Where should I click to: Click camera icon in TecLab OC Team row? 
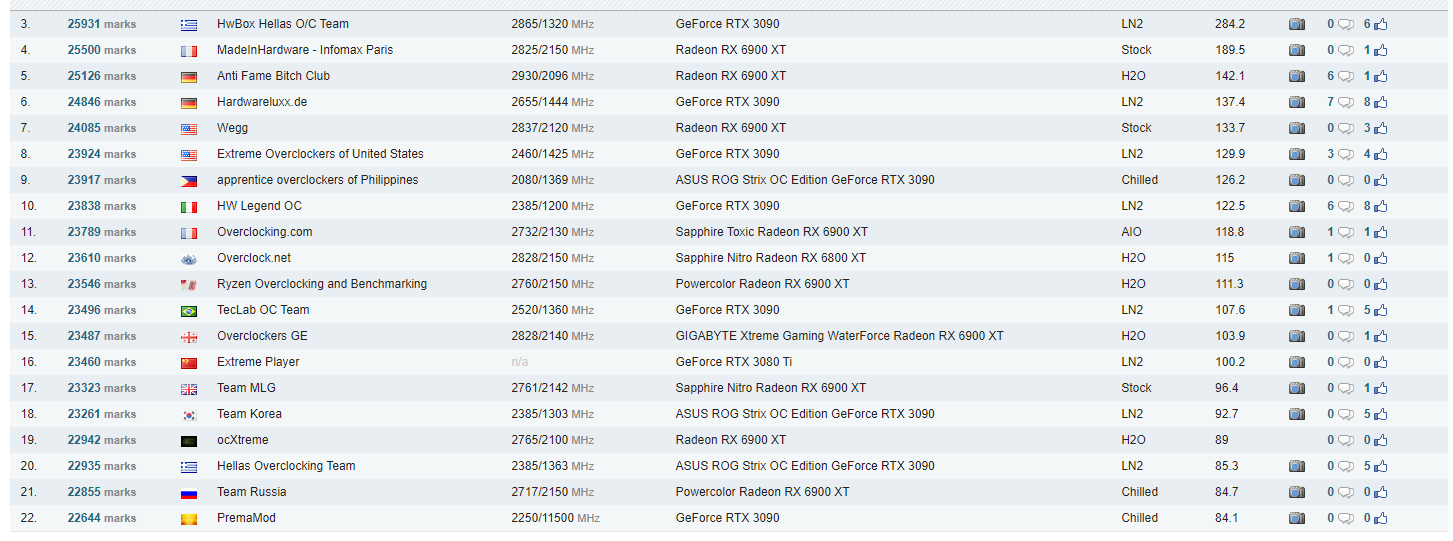pyautogui.click(x=1296, y=310)
